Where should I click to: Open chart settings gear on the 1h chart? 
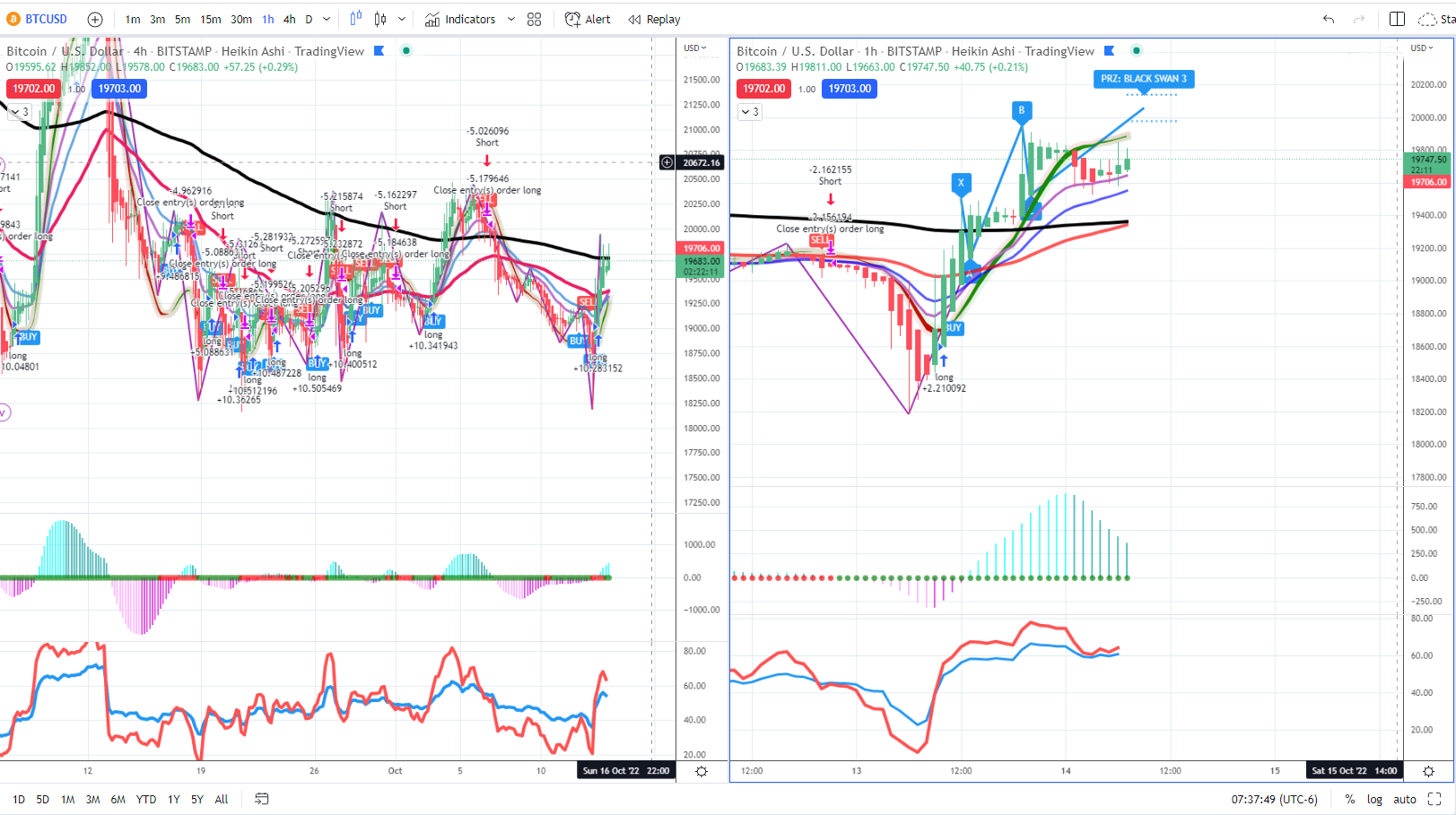tap(1428, 771)
